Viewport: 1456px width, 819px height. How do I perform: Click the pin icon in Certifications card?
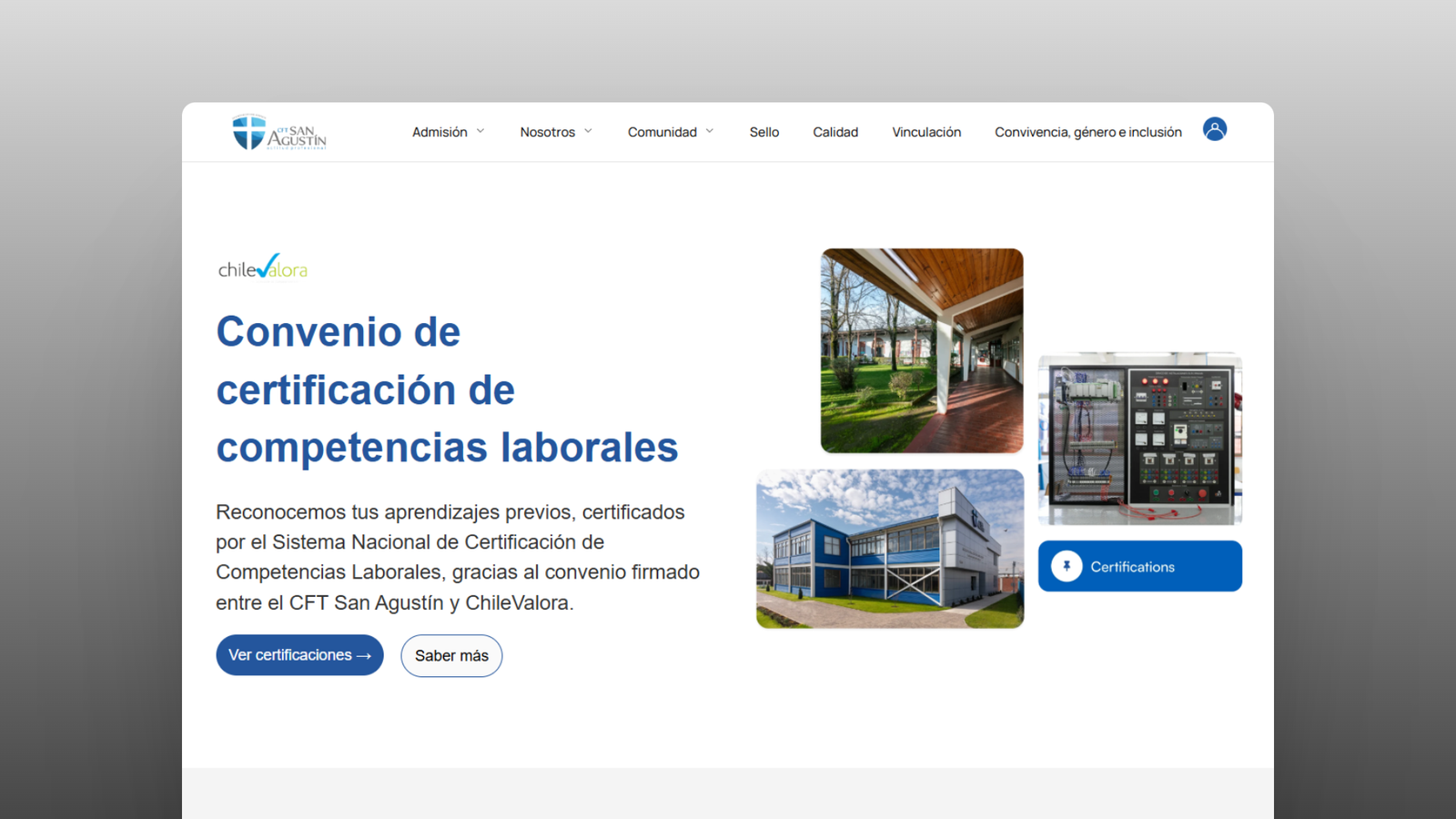1067,566
